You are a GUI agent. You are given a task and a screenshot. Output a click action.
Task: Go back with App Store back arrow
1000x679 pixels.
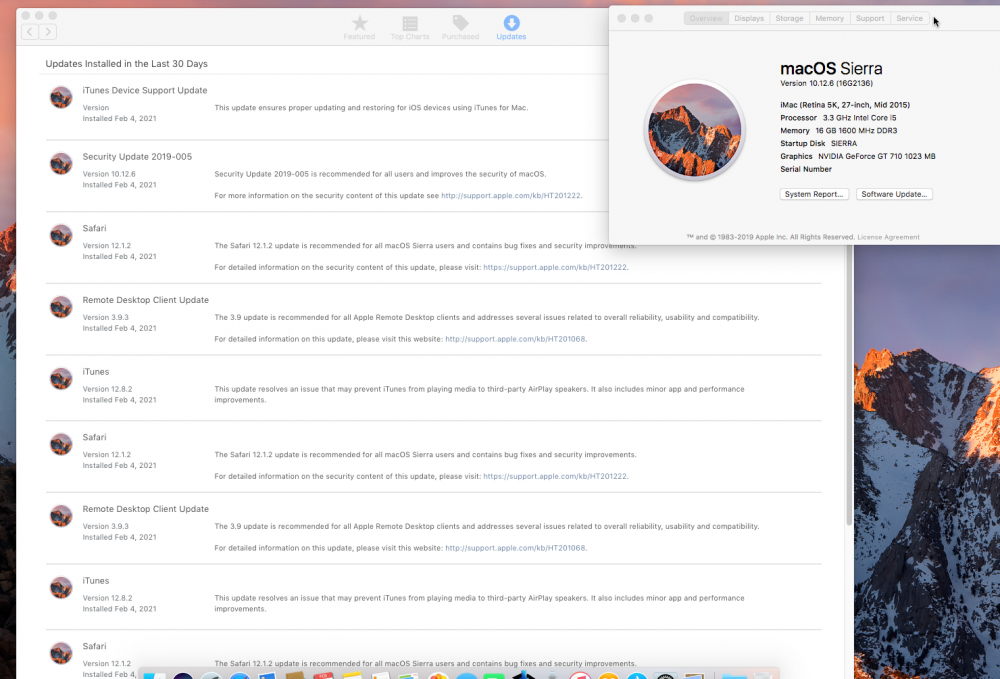click(30, 31)
